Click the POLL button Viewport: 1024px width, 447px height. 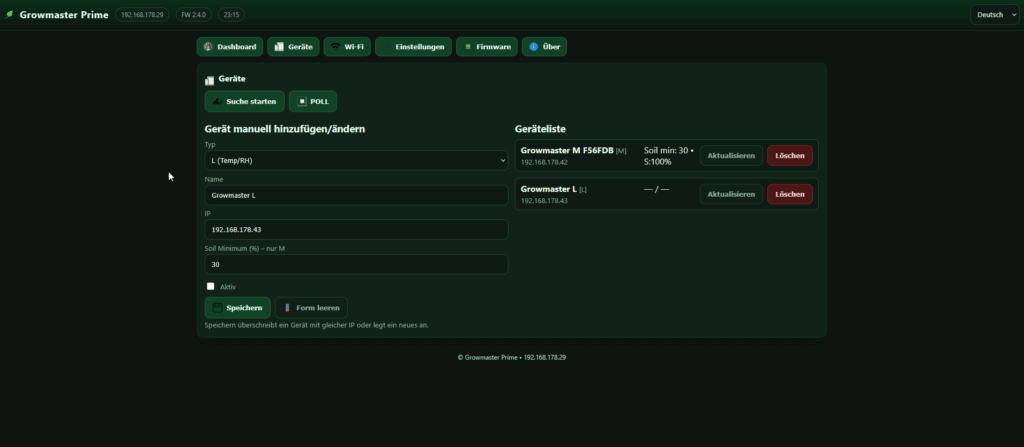point(313,101)
